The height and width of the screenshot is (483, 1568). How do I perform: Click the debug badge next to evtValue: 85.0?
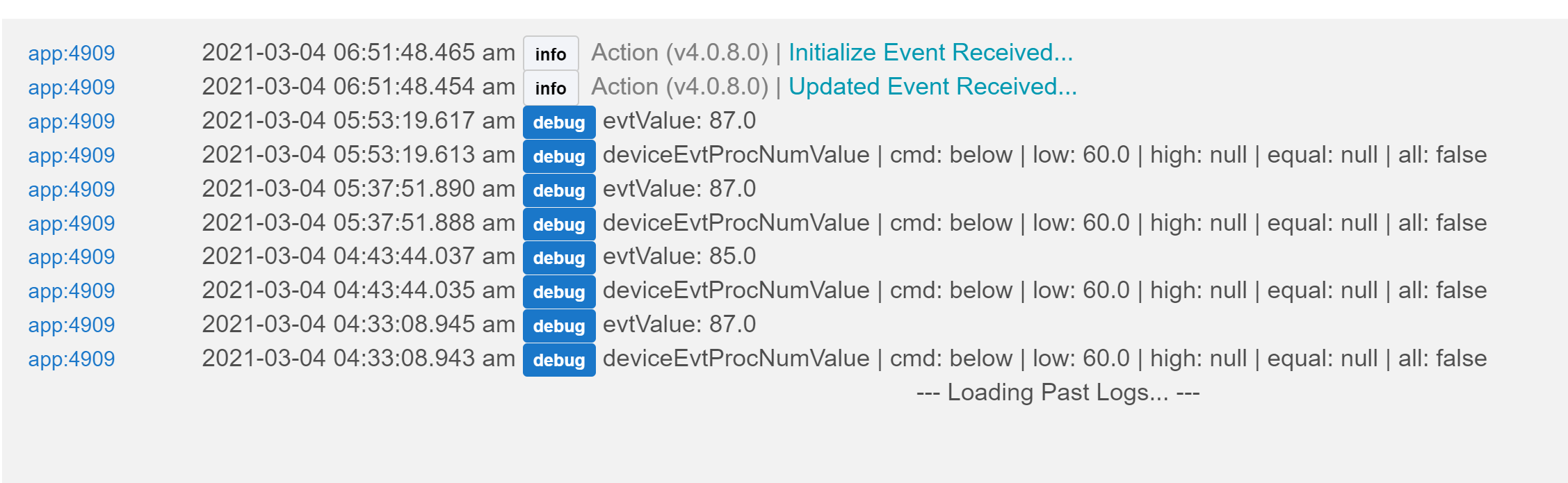[x=558, y=258]
